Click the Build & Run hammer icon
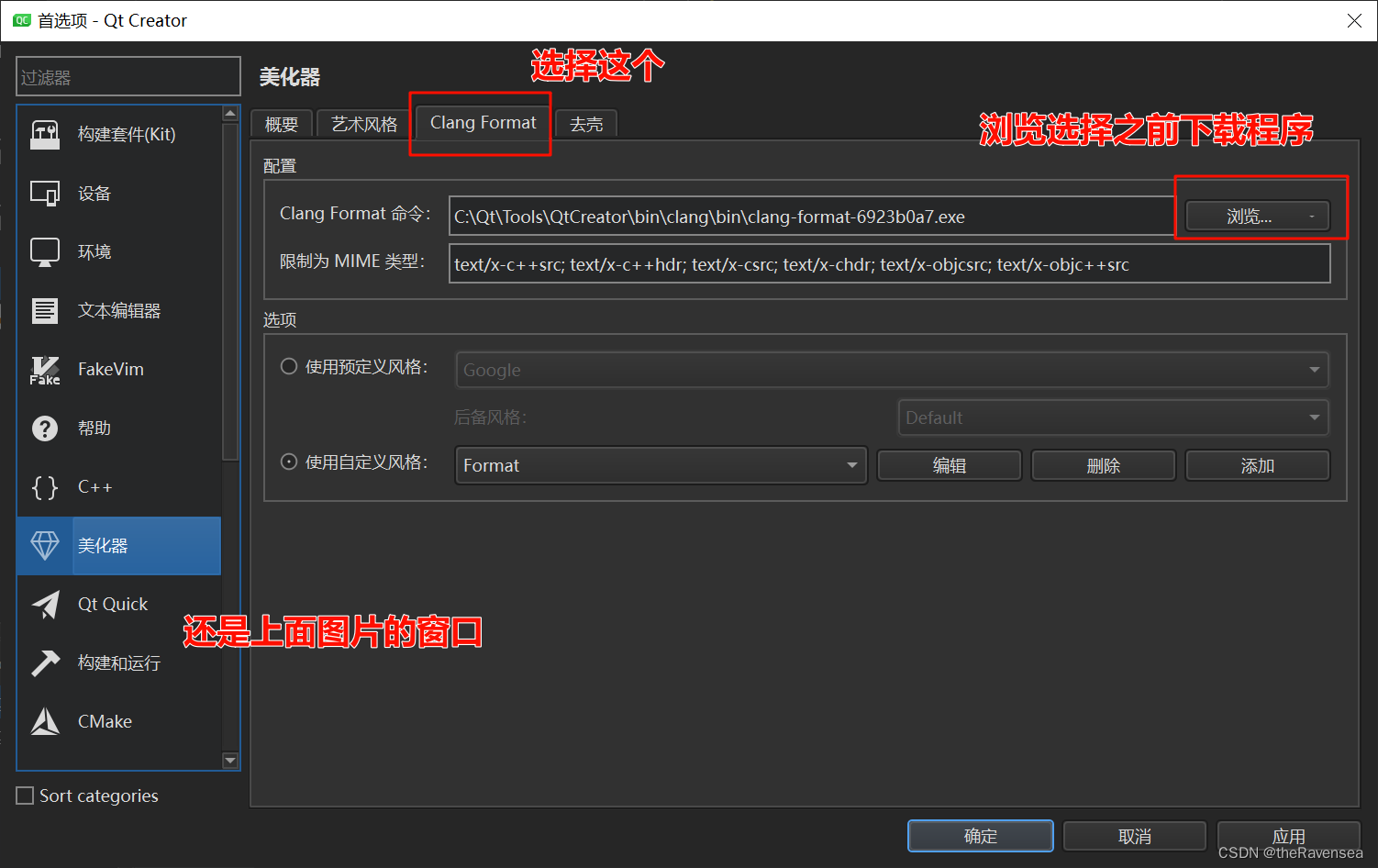The width and height of the screenshot is (1378, 868). [45, 663]
